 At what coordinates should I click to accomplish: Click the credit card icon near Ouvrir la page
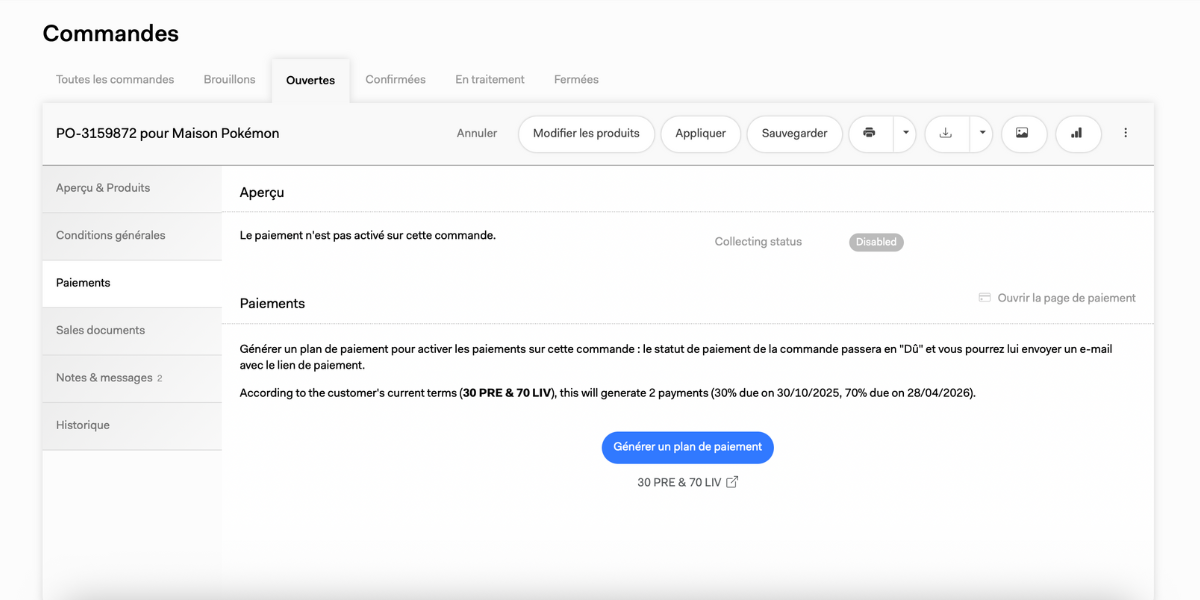click(984, 298)
